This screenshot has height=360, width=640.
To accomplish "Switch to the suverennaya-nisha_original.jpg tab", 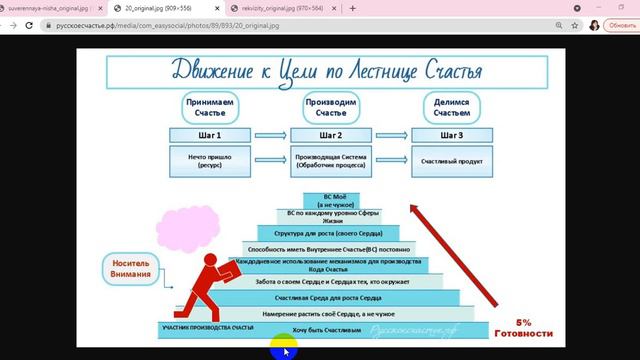I will click(48, 8).
